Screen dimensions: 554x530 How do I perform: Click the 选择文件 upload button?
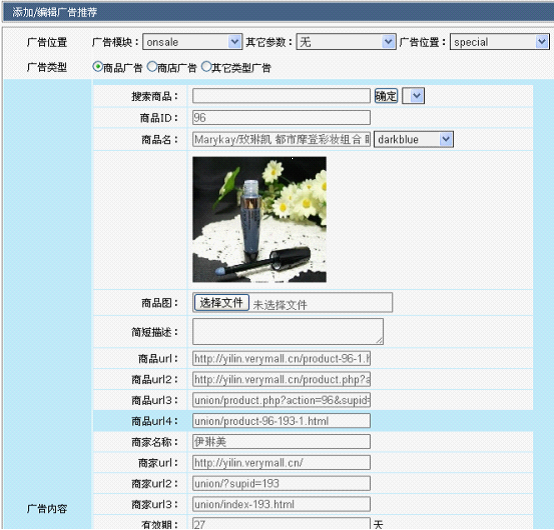click(x=222, y=302)
